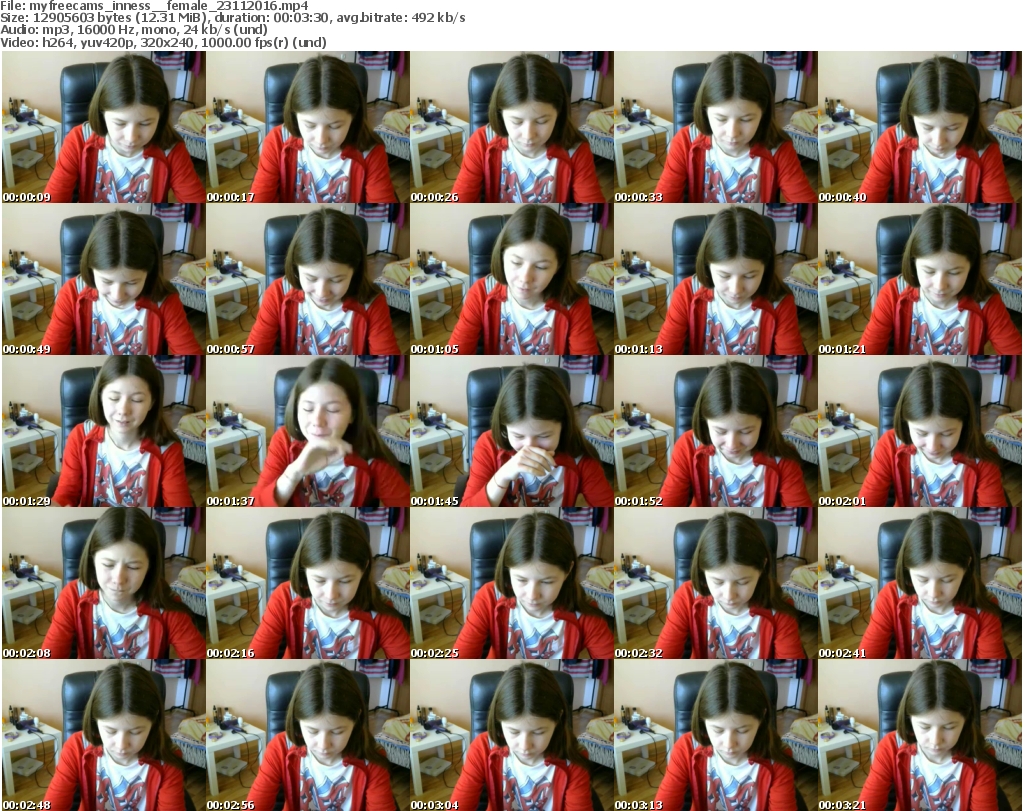
Task: Open the last thumbnail stamped 00:03:21
Action: [920, 735]
